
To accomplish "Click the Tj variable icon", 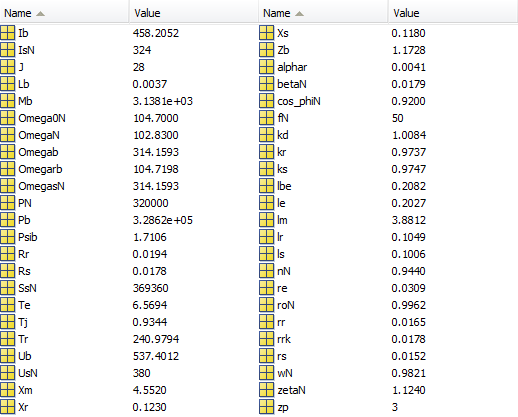I will click(x=8, y=322).
